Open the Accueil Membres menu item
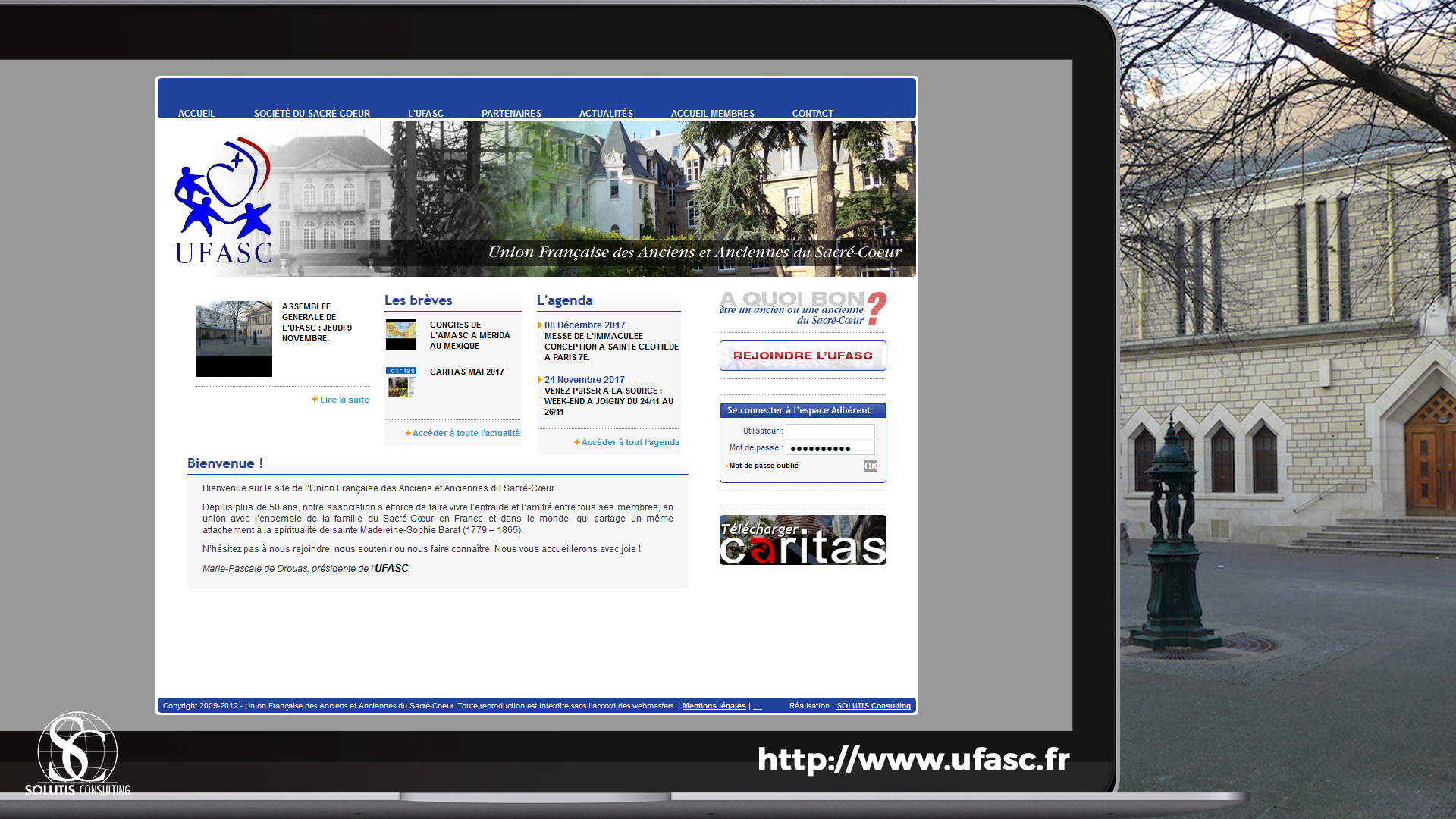 tap(712, 114)
